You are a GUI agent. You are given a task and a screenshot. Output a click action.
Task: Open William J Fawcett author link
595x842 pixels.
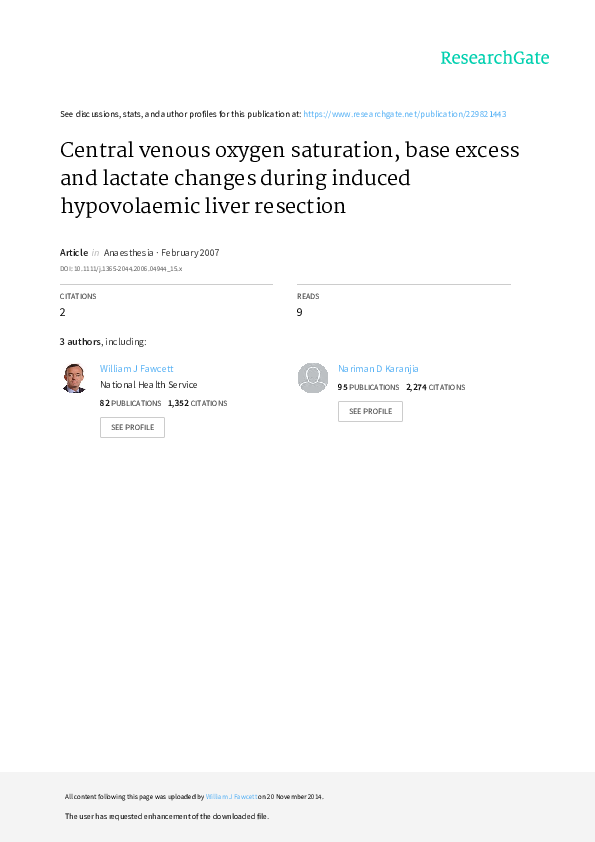point(136,368)
